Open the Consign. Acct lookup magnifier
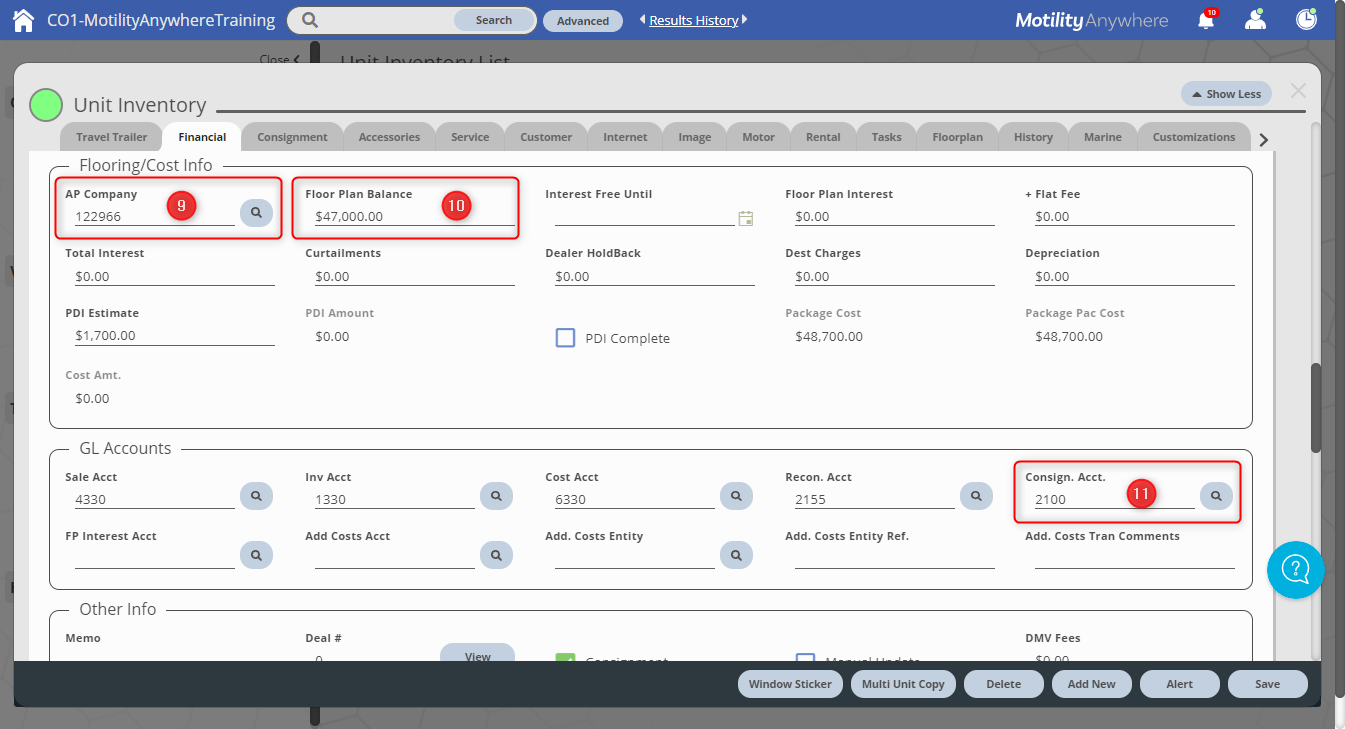Viewport: 1345px width, 729px height. [x=1216, y=495]
